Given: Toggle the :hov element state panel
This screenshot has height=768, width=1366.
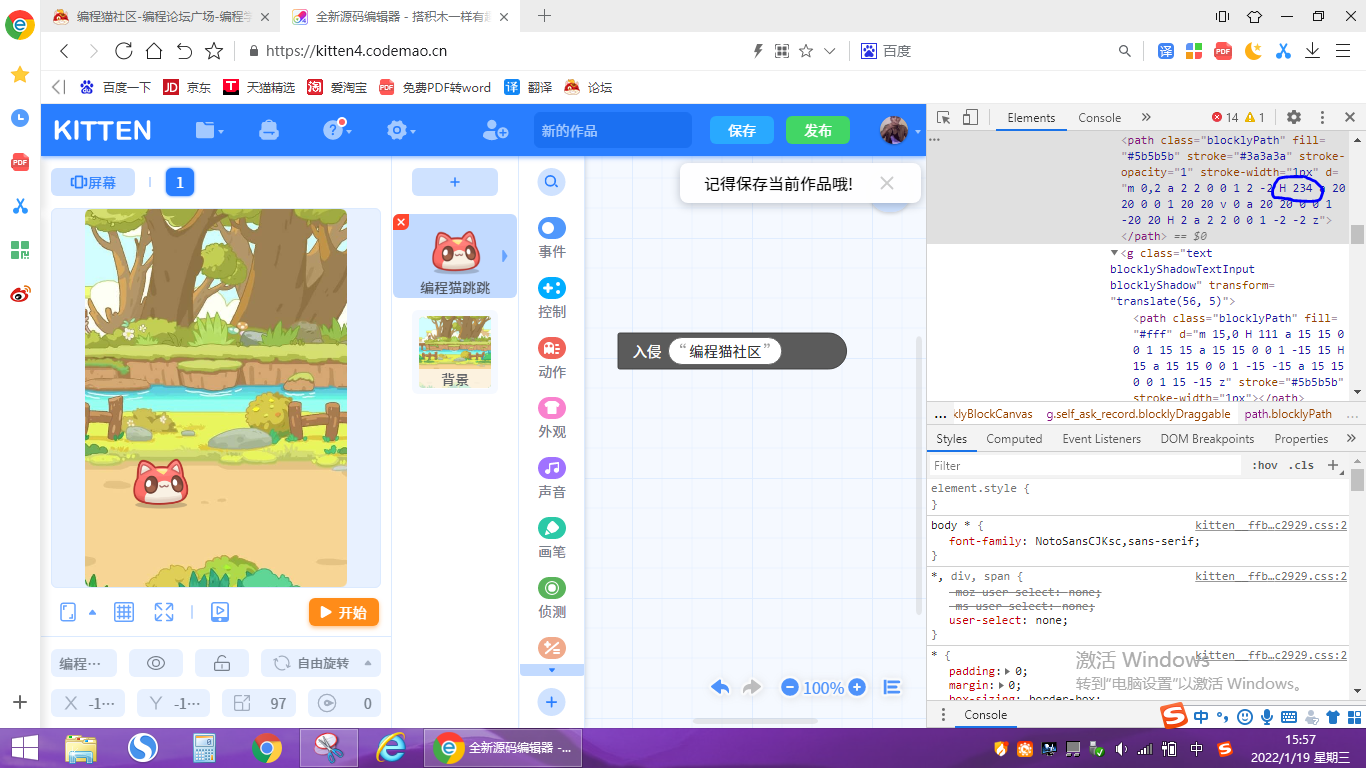Looking at the screenshot, I should click(1265, 465).
